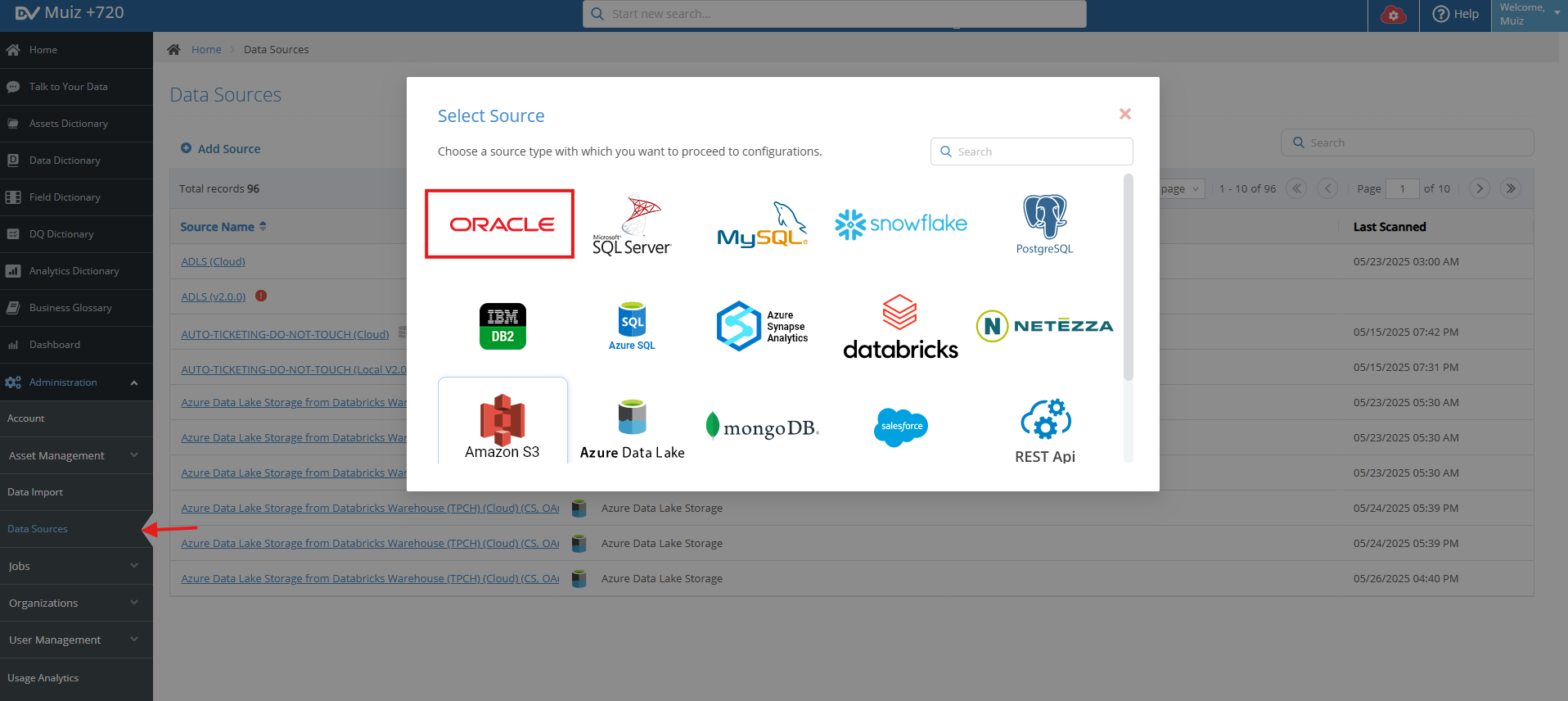
Task: Open the per page dropdown
Action: tap(1182, 189)
